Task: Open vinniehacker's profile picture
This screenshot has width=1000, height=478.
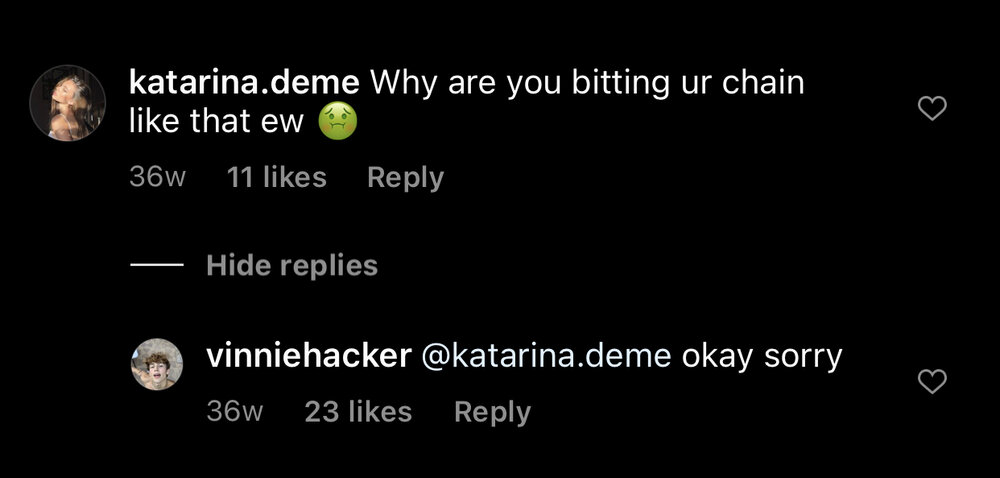Action: pos(157,364)
